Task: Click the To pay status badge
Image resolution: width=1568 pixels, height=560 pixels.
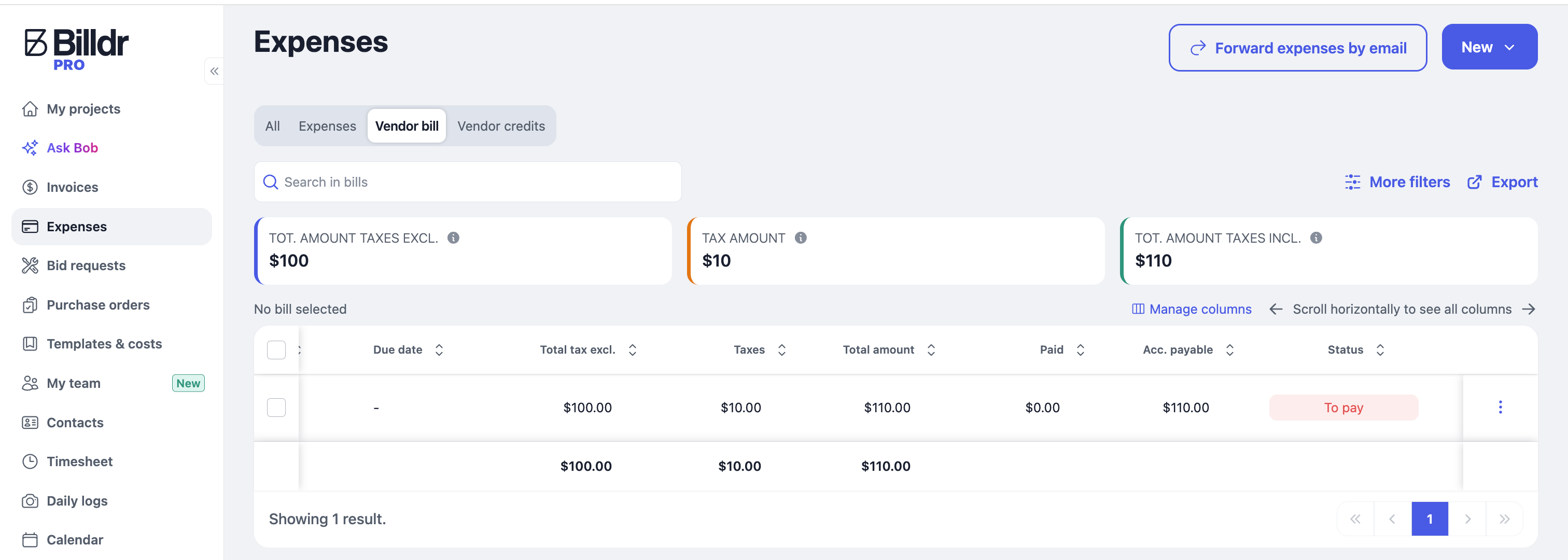Action: [1343, 407]
